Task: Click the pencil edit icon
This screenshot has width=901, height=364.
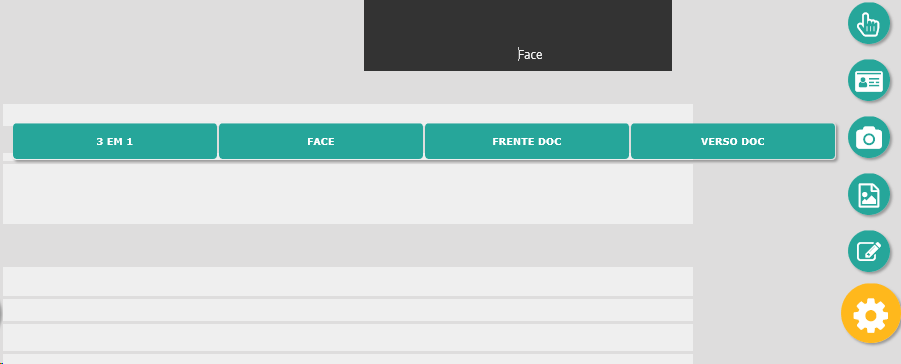Action: (x=869, y=251)
